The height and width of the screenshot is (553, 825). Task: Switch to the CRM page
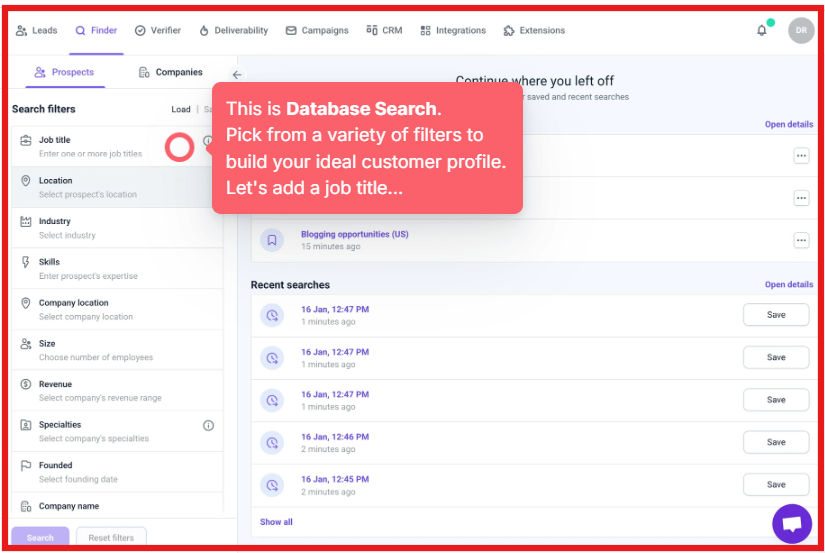coord(385,31)
